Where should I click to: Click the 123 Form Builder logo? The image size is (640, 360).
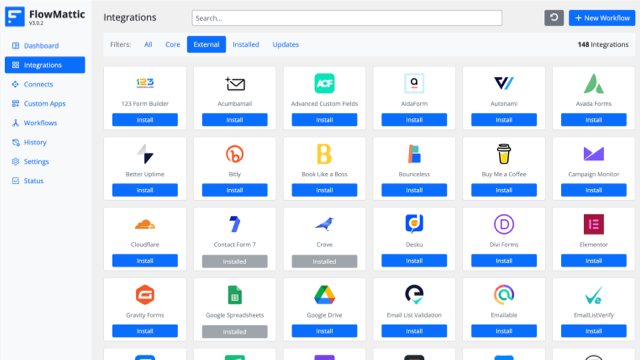point(145,83)
